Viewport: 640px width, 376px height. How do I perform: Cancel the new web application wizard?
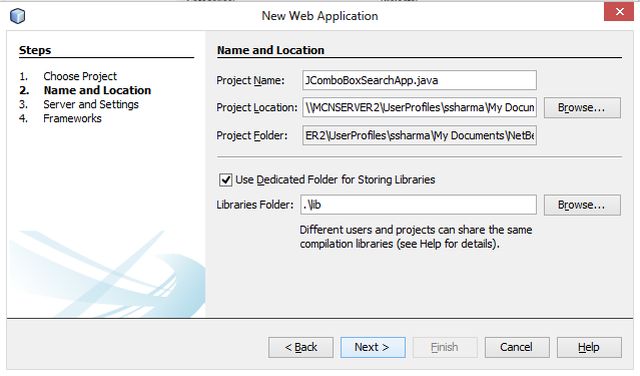point(517,347)
